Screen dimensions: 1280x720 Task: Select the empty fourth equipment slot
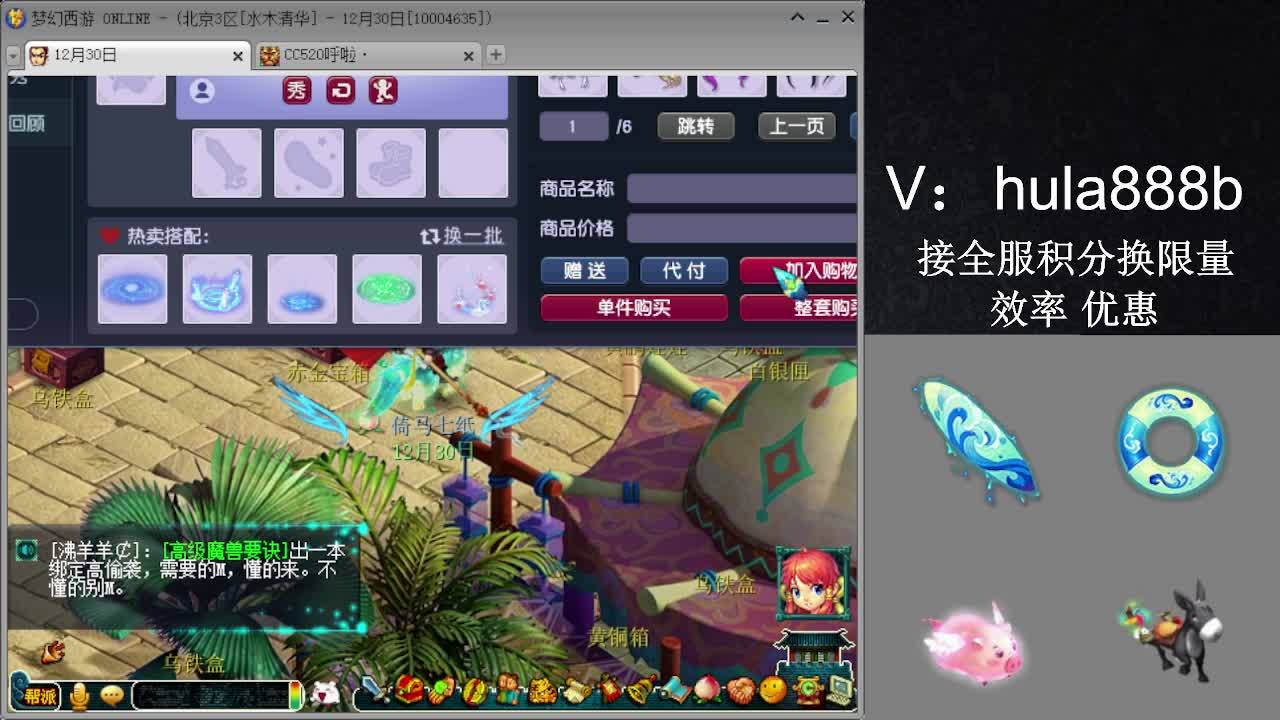pos(473,163)
